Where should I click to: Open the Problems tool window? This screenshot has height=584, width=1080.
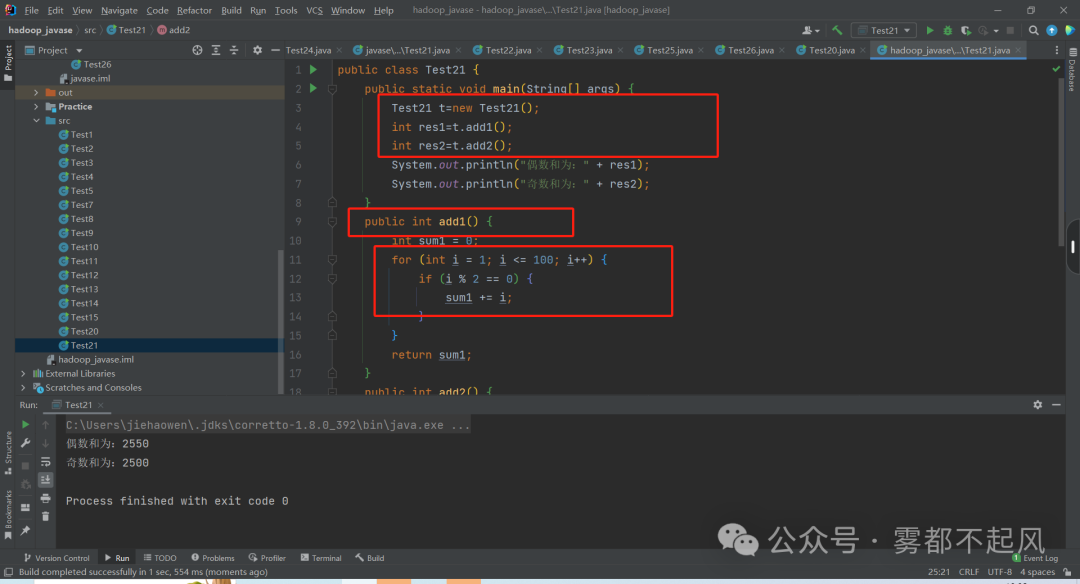[x=213, y=558]
